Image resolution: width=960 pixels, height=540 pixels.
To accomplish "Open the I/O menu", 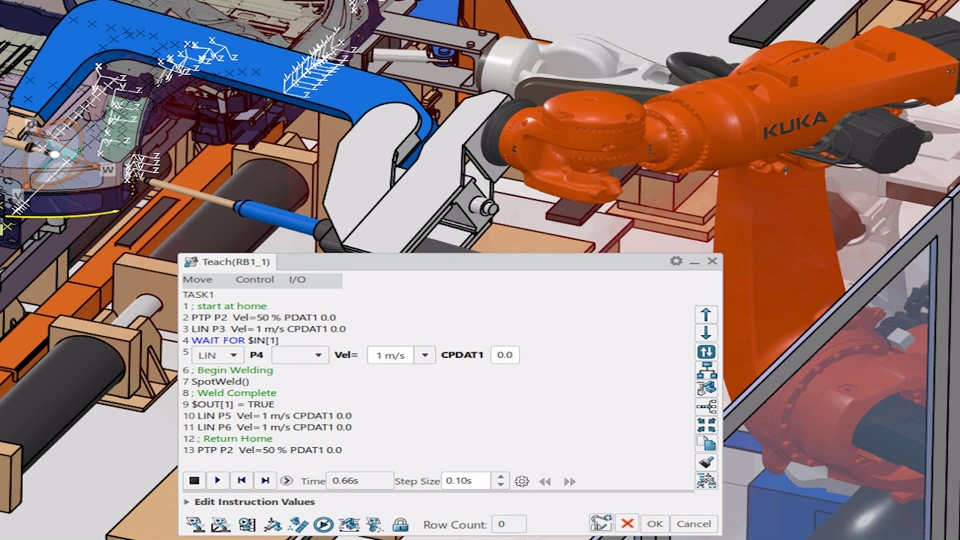I will [x=298, y=279].
